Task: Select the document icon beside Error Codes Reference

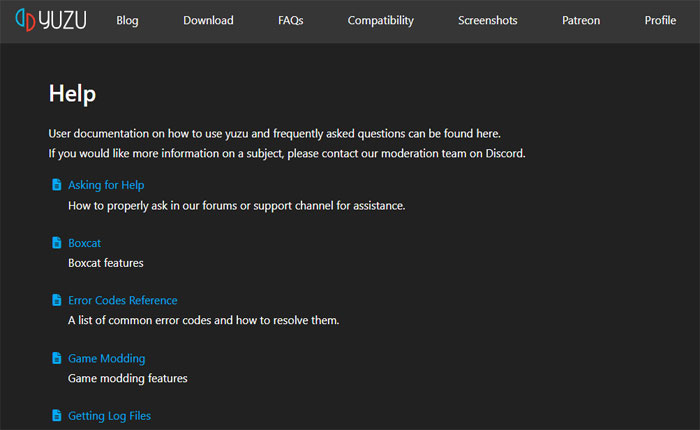Action: [56, 300]
